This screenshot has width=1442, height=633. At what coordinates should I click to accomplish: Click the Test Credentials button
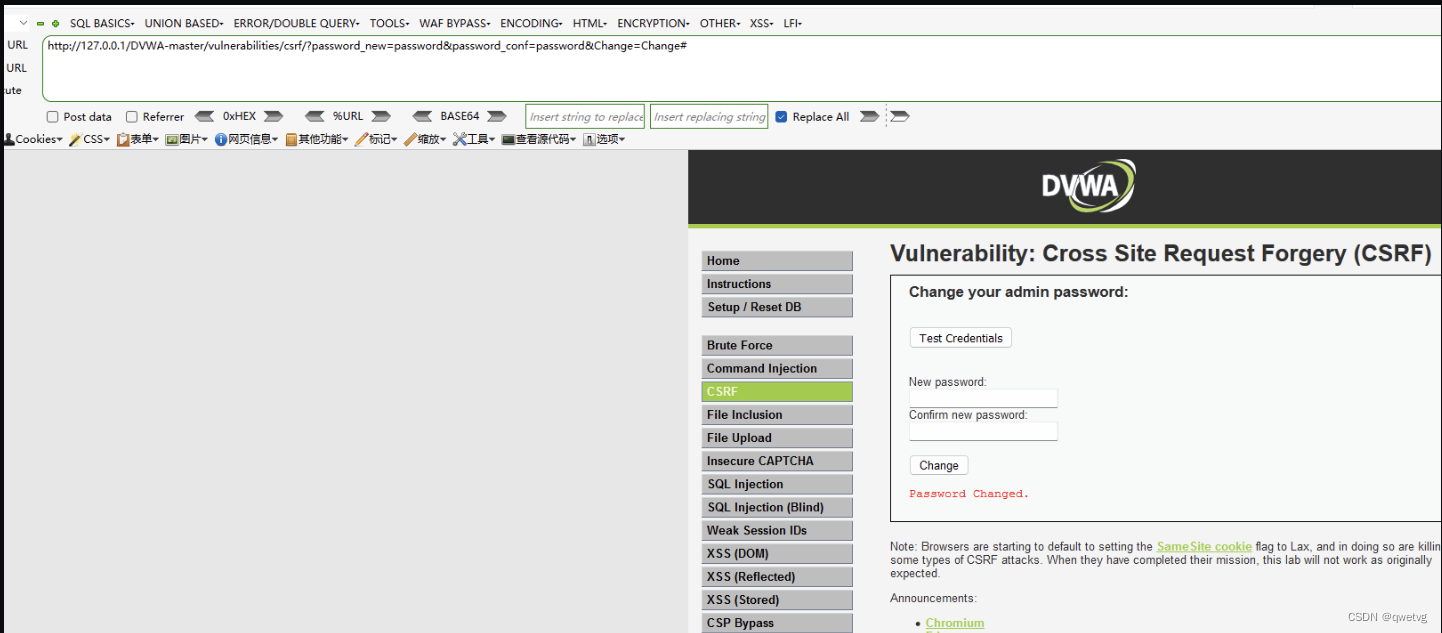[960, 338]
